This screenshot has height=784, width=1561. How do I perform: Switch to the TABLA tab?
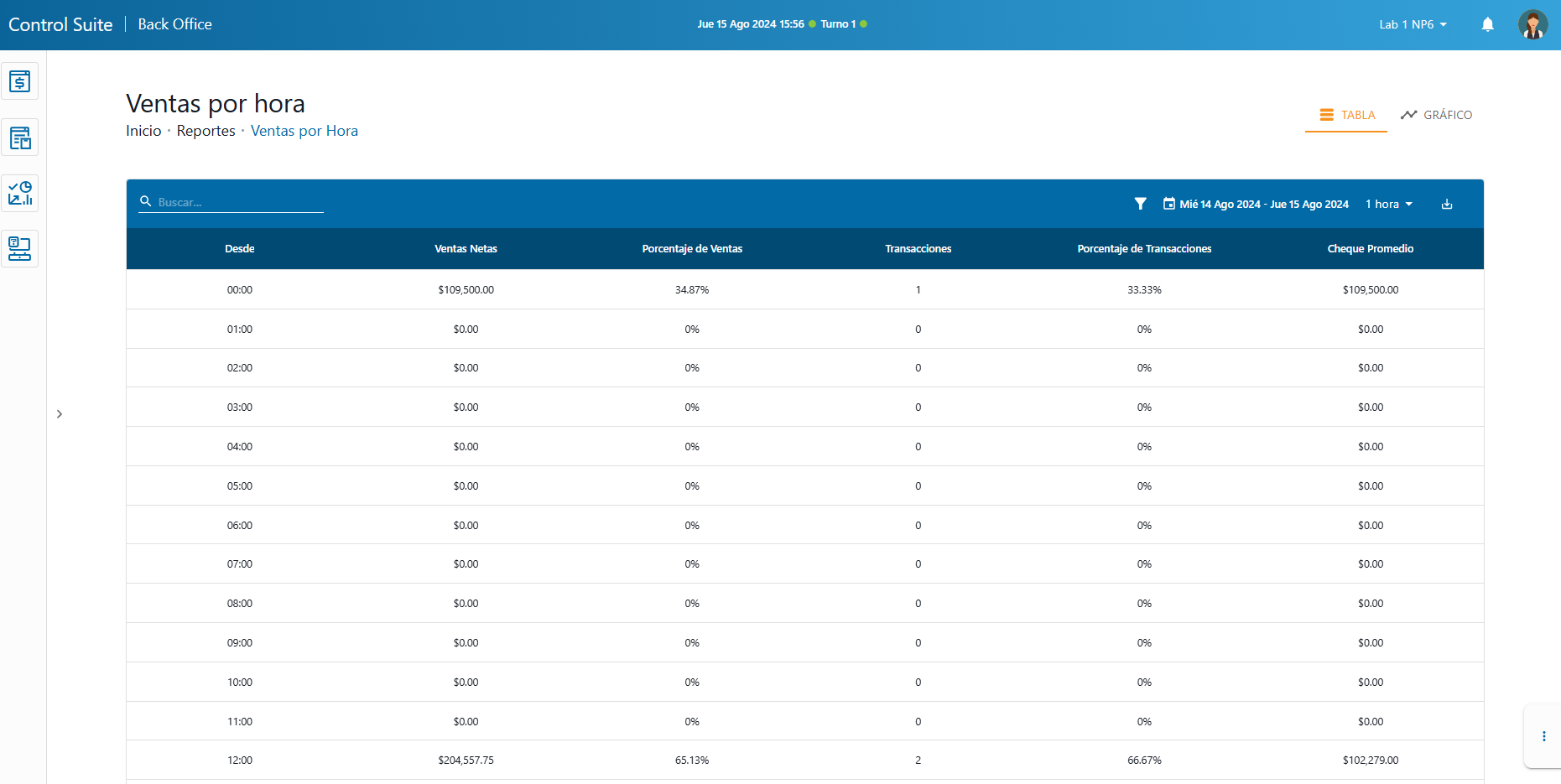(x=1347, y=115)
